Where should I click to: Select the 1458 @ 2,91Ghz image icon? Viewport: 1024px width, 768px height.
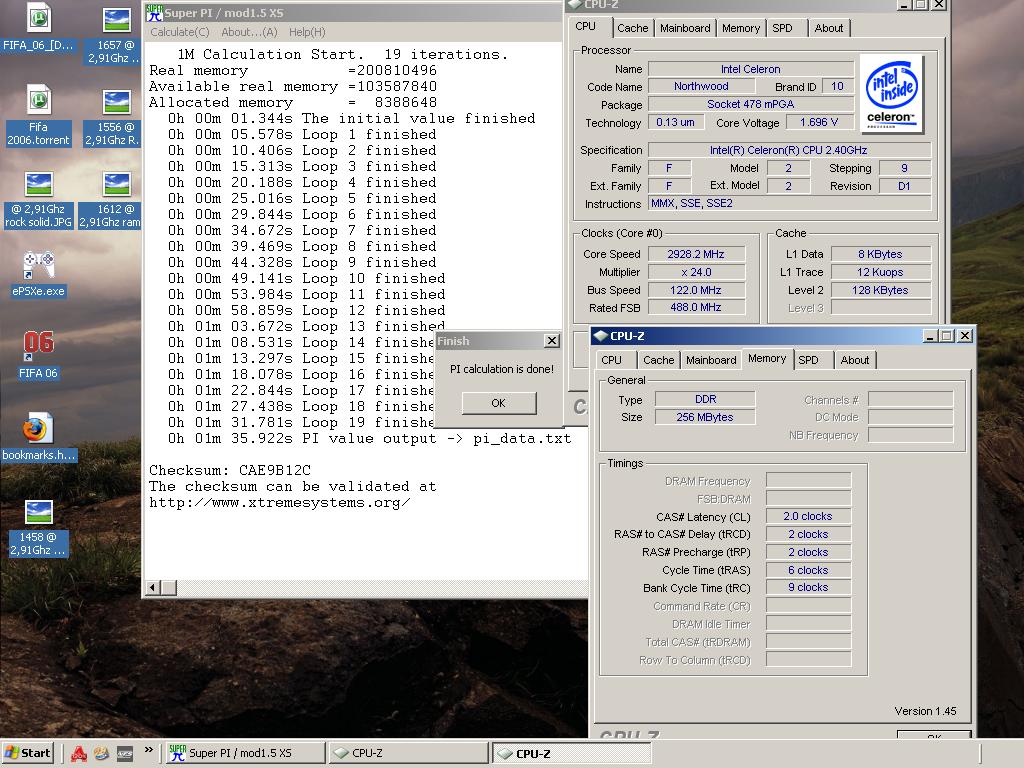(x=38, y=515)
